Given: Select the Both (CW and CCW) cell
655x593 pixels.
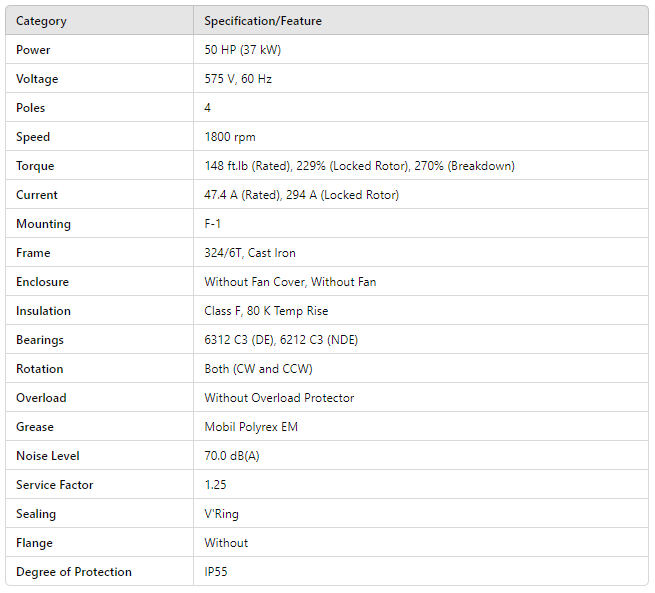Looking at the screenshot, I should 258,369.
